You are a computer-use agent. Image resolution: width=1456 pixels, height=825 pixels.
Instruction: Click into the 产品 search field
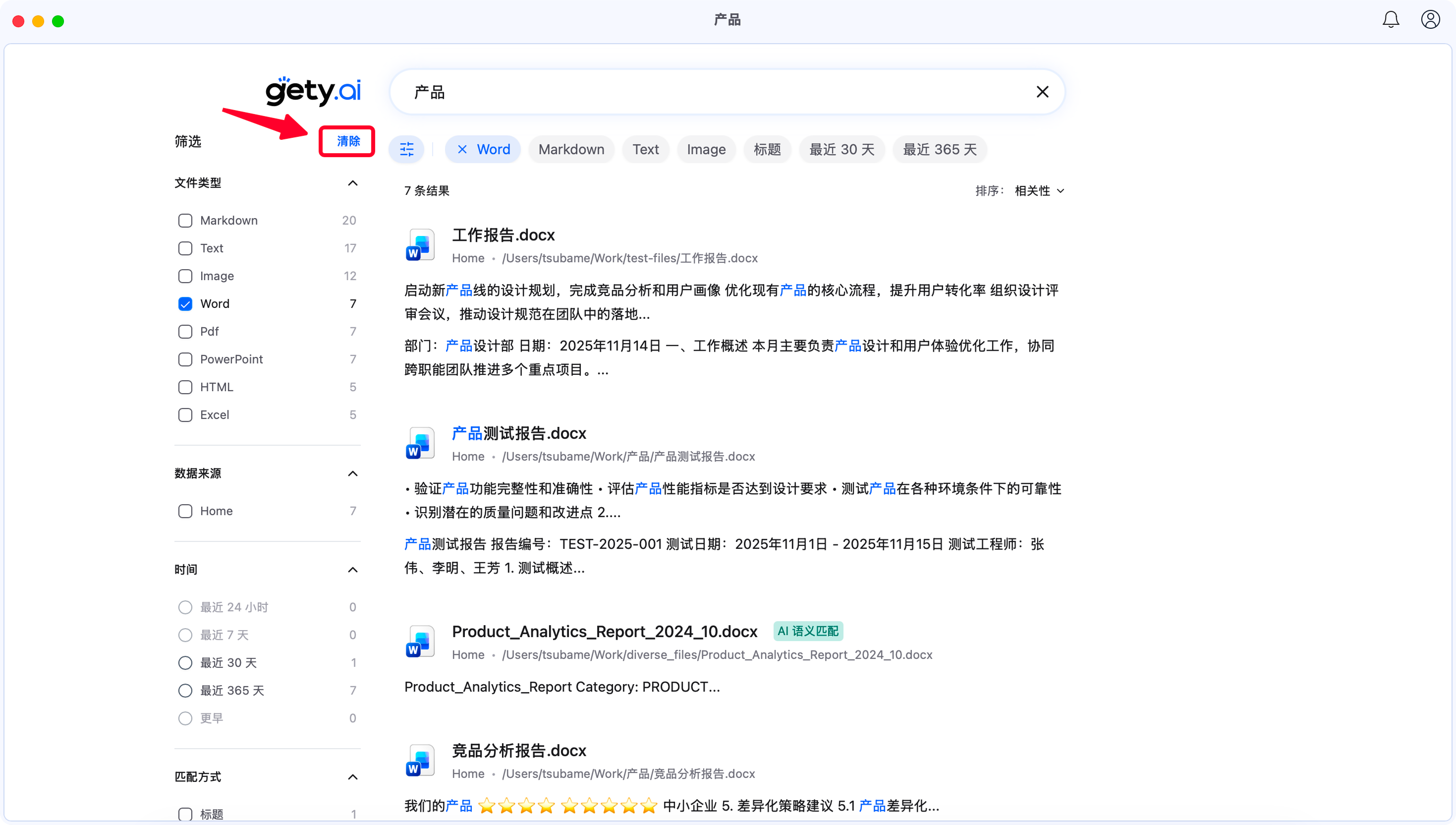click(x=708, y=92)
